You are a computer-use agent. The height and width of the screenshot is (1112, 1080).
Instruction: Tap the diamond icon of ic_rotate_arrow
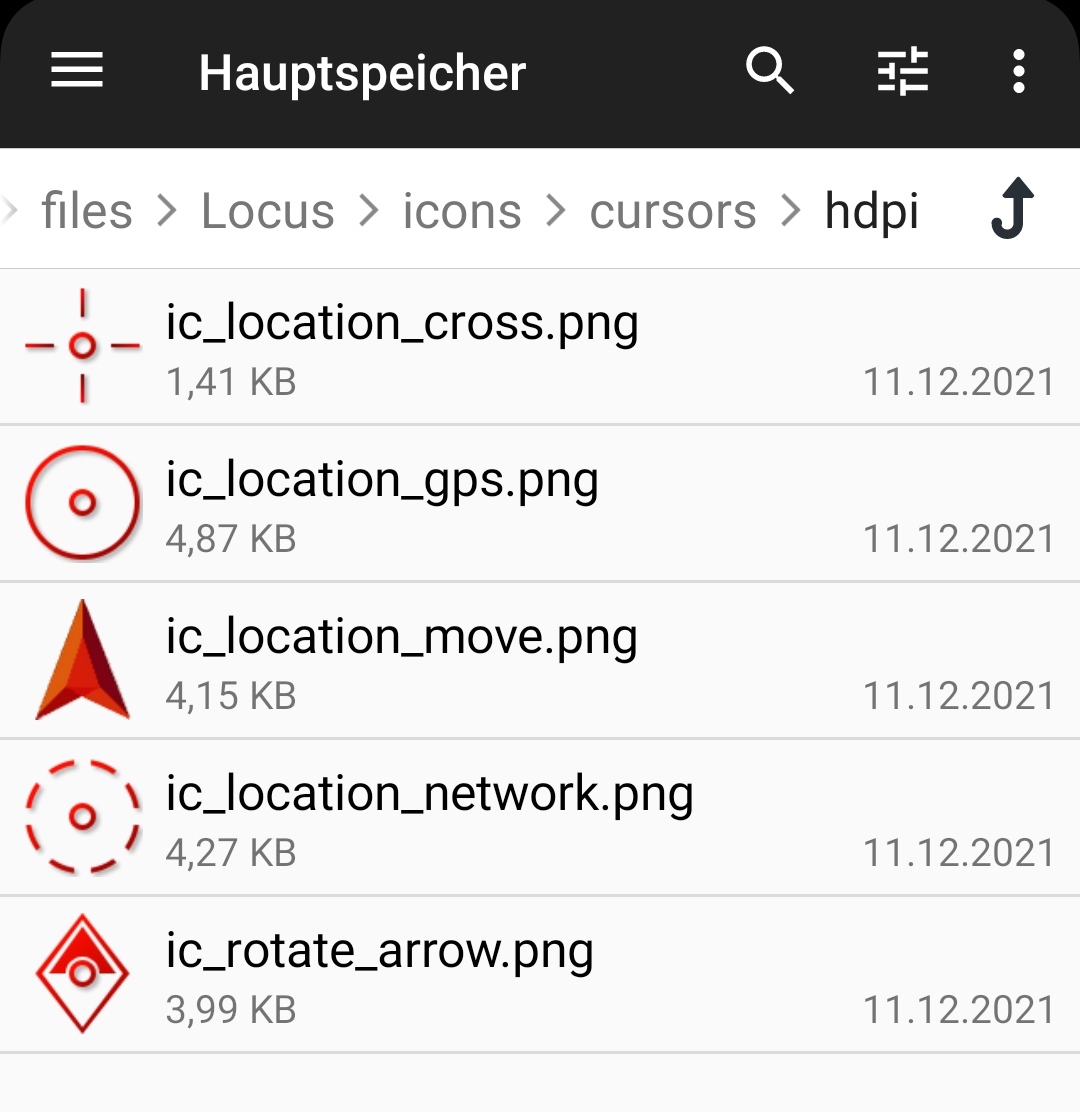(83, 973)
